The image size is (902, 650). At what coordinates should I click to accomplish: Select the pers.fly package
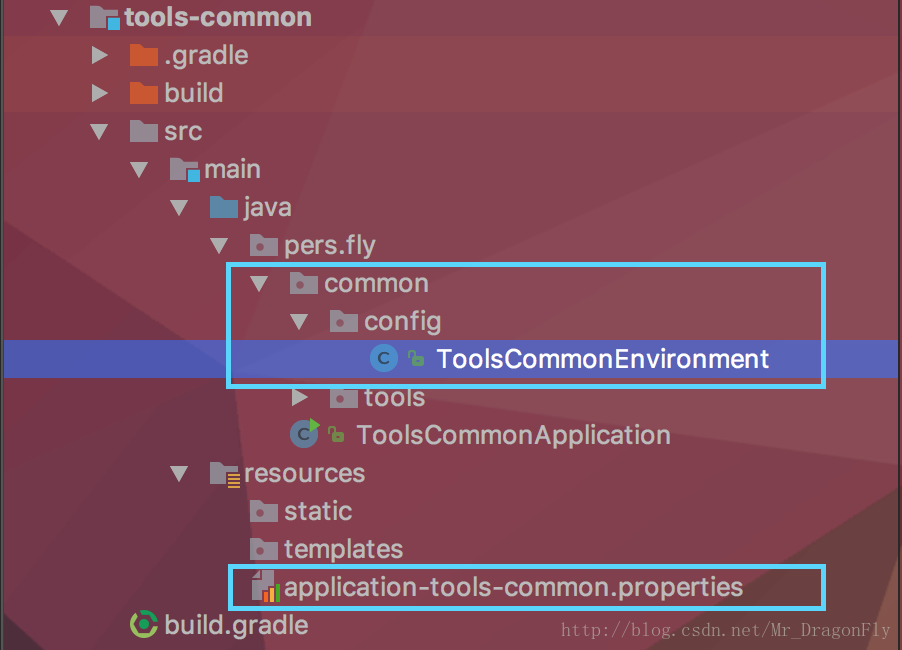[x=330, y=246]
